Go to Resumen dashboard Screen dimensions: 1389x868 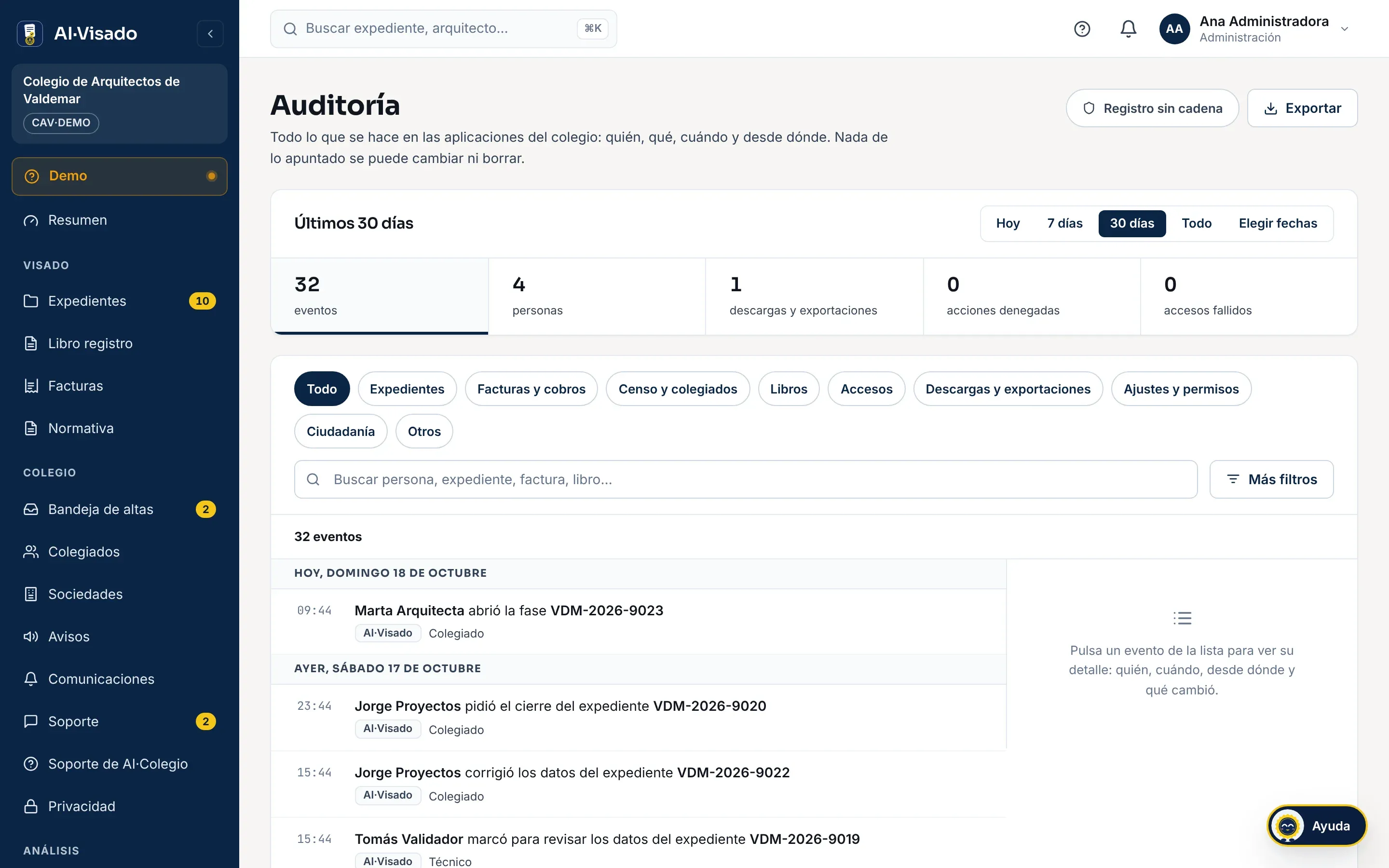pos(120,220)
